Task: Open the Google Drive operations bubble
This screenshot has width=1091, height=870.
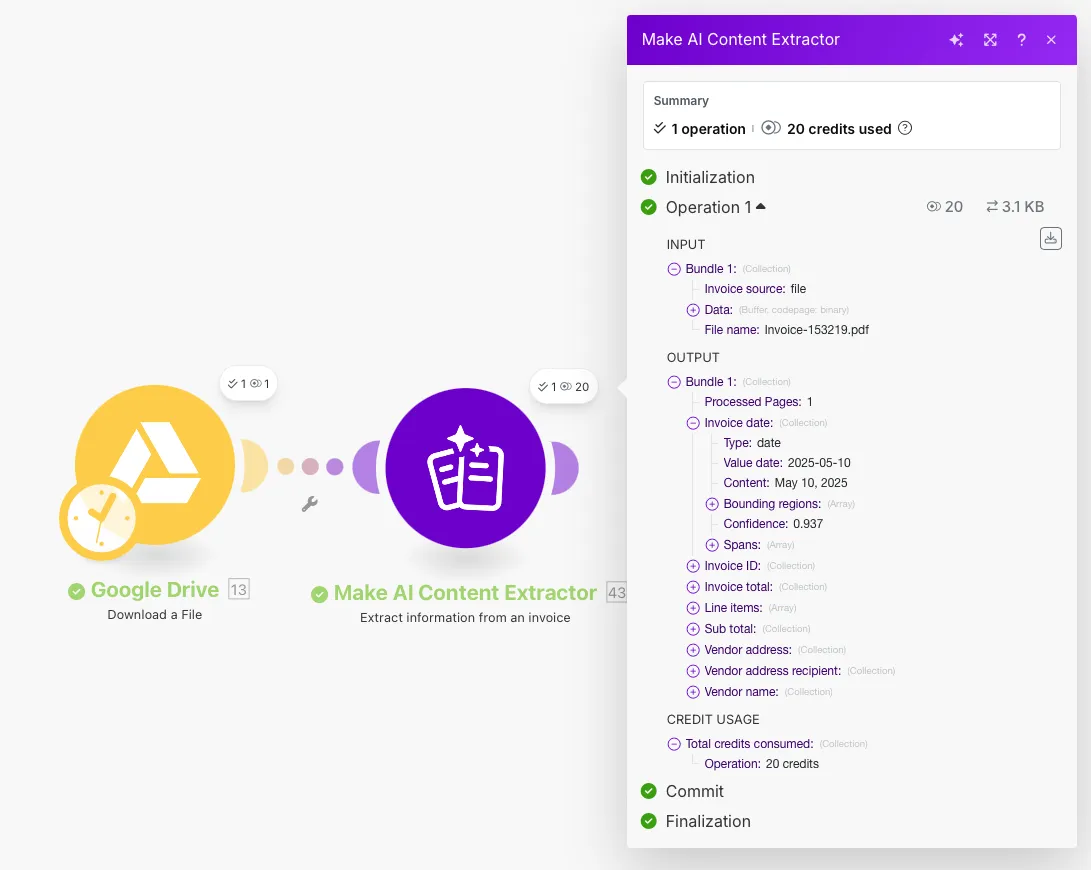Action: point(248,383)
